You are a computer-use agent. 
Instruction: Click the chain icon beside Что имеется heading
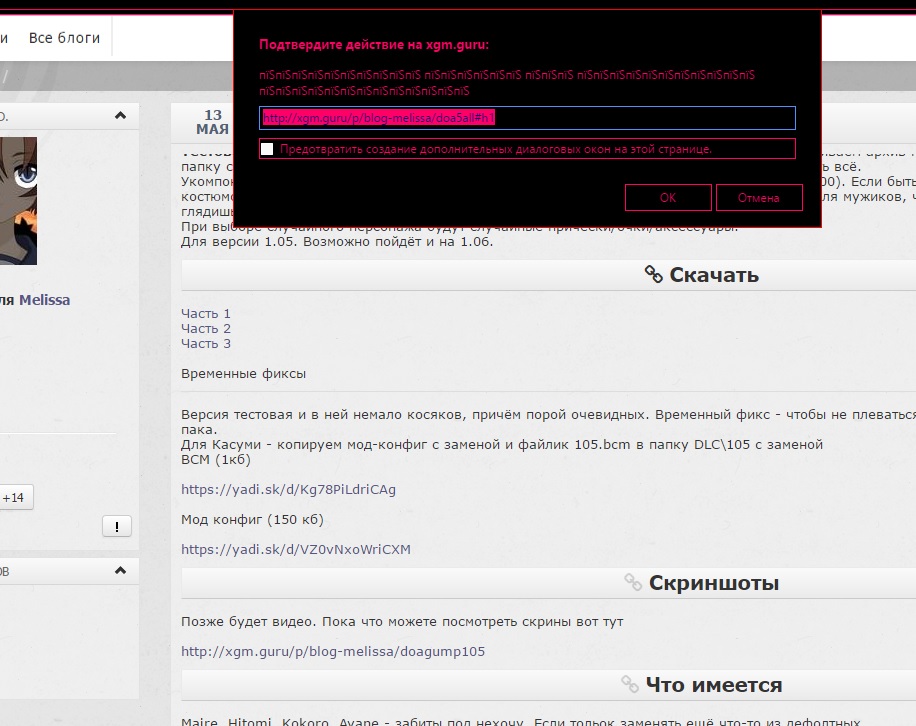click(x=630, y=683)
